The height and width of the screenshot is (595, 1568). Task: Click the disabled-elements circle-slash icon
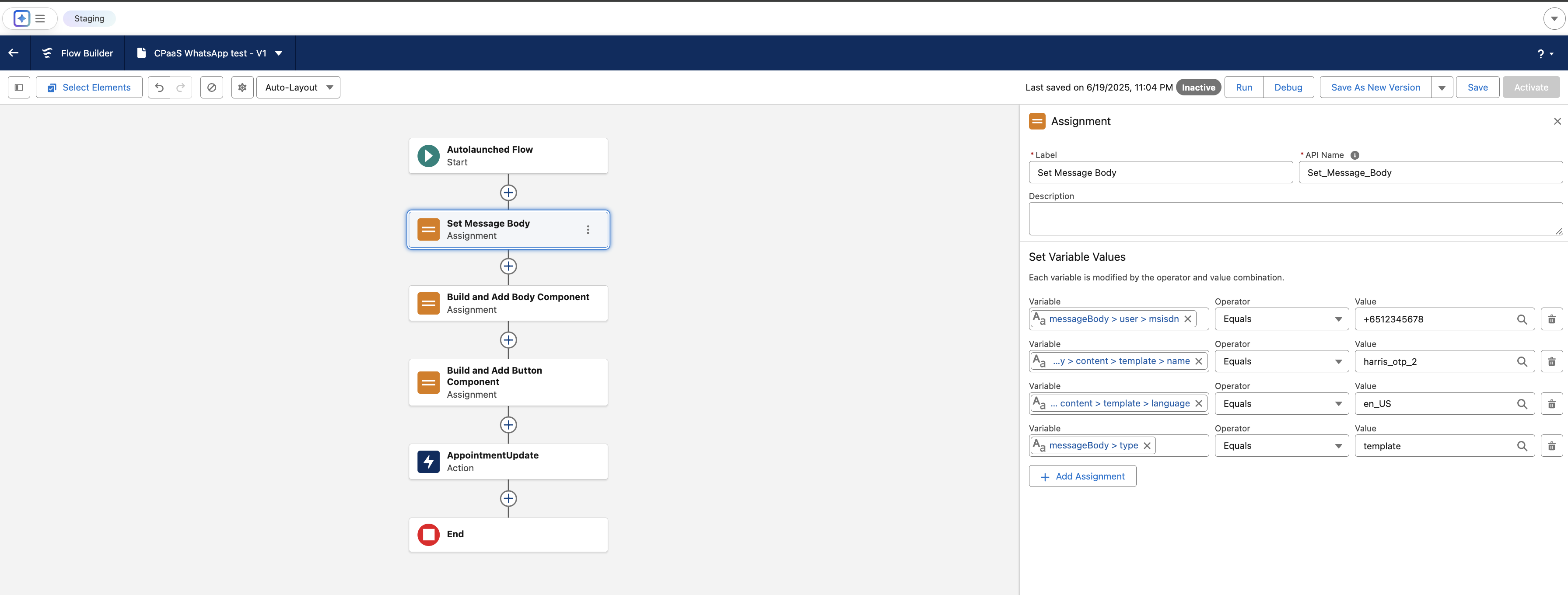point(212,87)
